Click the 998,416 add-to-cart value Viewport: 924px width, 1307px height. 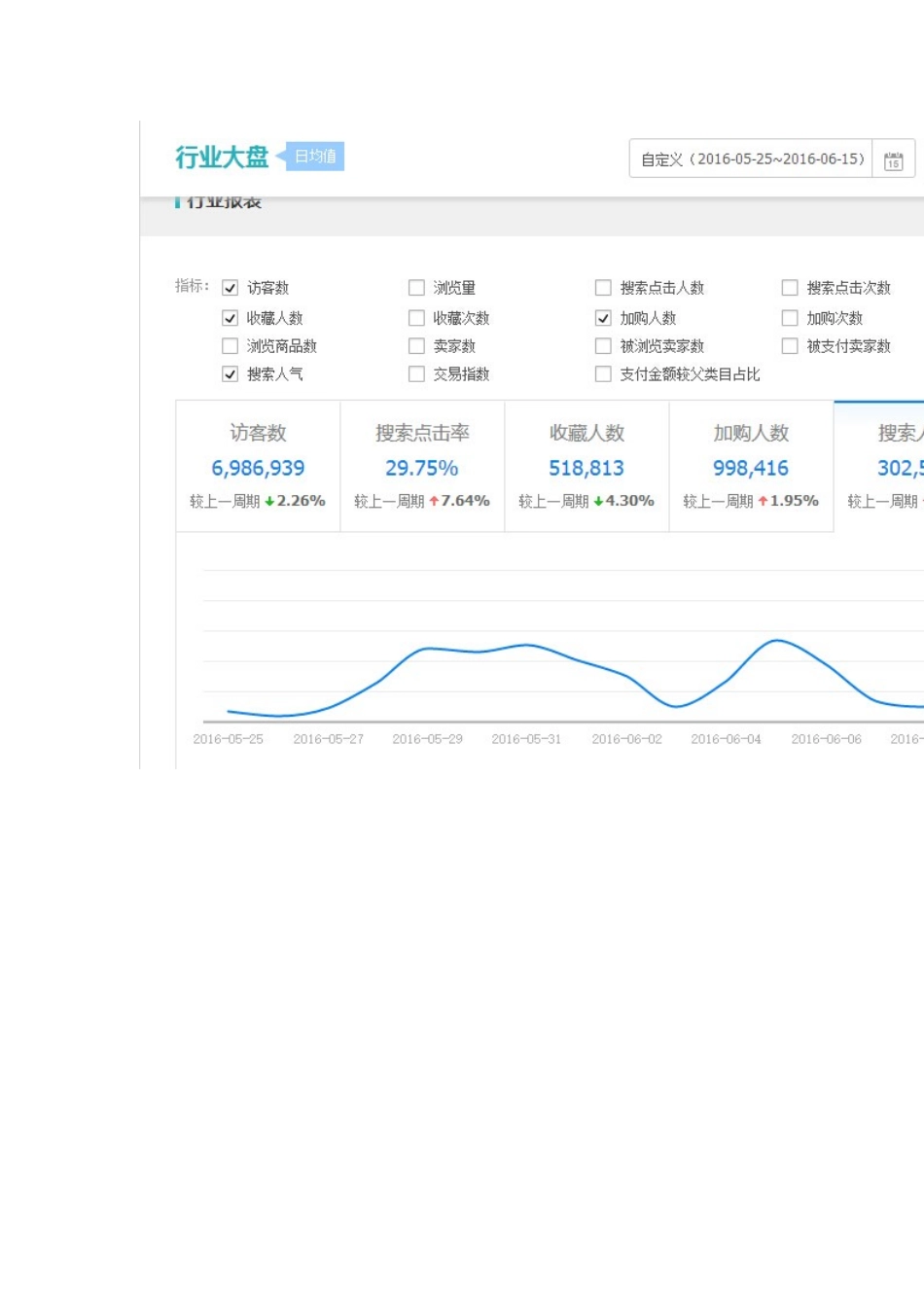[751, 469]
